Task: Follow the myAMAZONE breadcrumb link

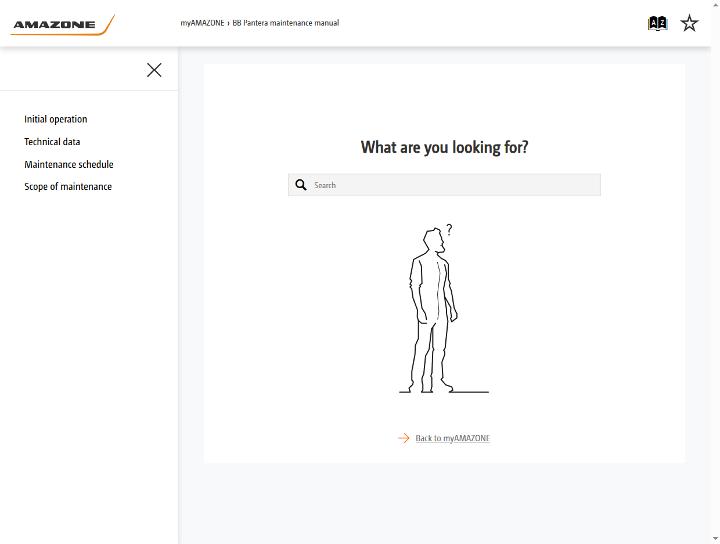Action: pos(202,23)
